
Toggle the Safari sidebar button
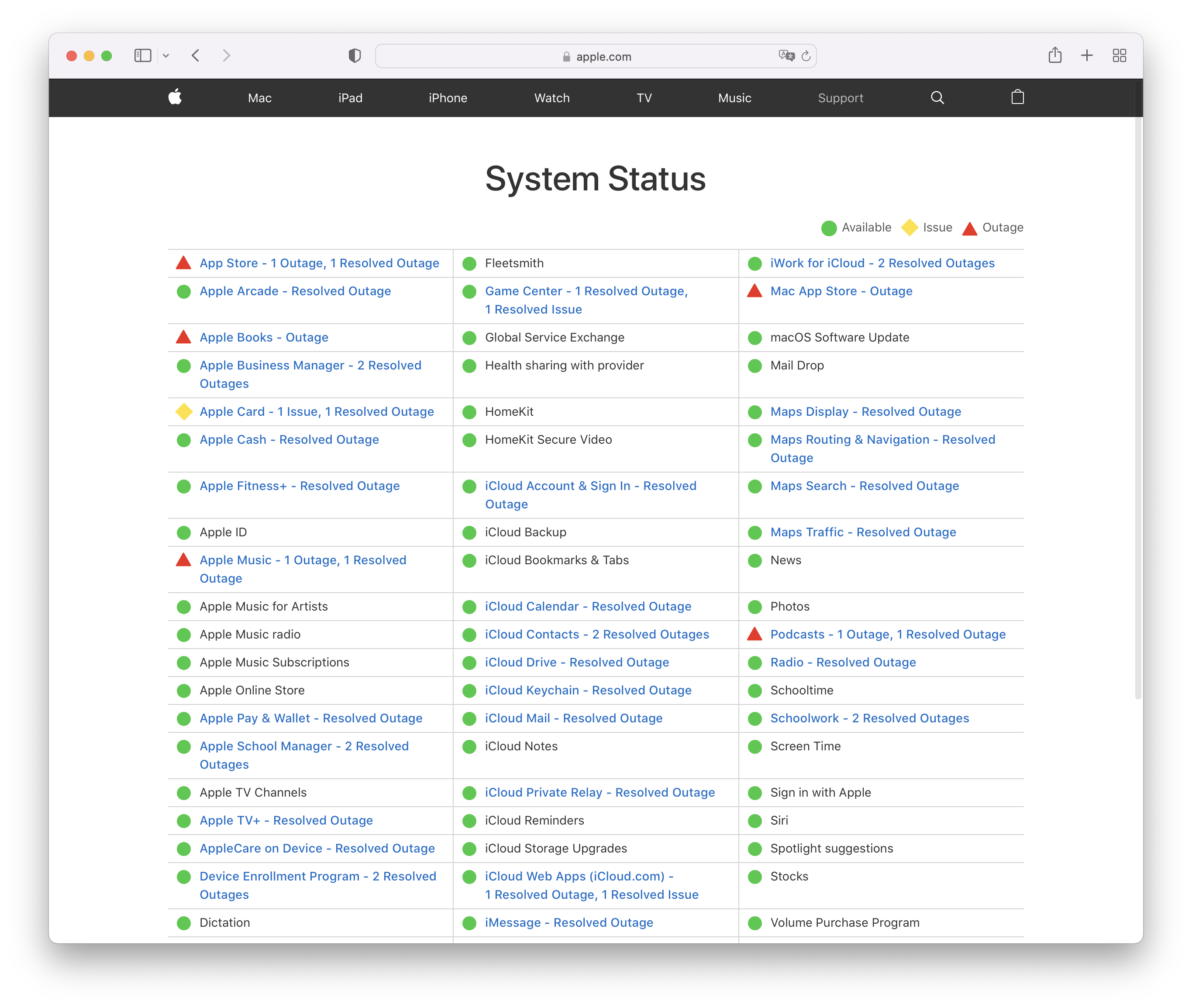[142, 55]
